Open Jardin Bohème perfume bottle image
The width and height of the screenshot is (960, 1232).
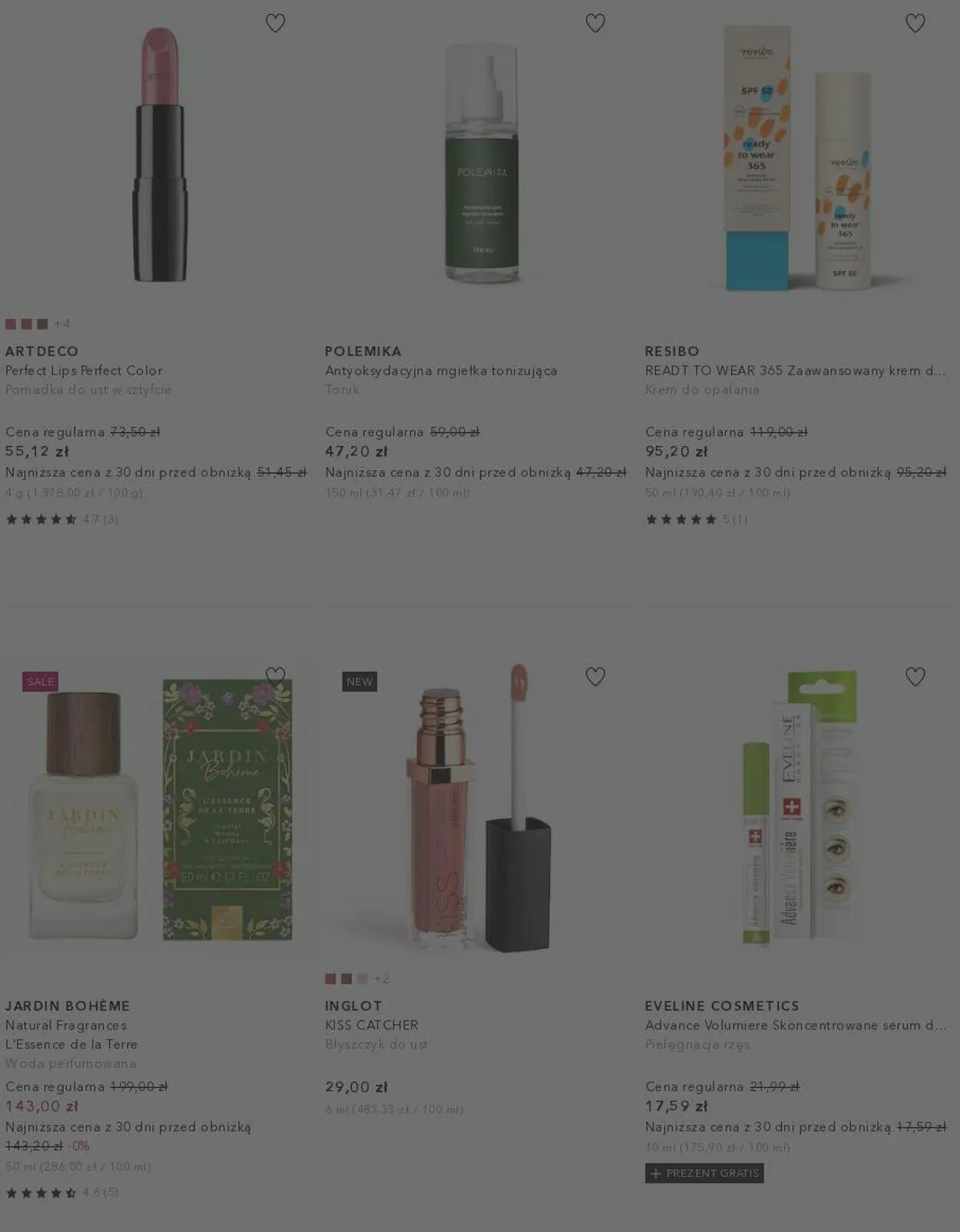pyautogui.click(x=159, y=810)
